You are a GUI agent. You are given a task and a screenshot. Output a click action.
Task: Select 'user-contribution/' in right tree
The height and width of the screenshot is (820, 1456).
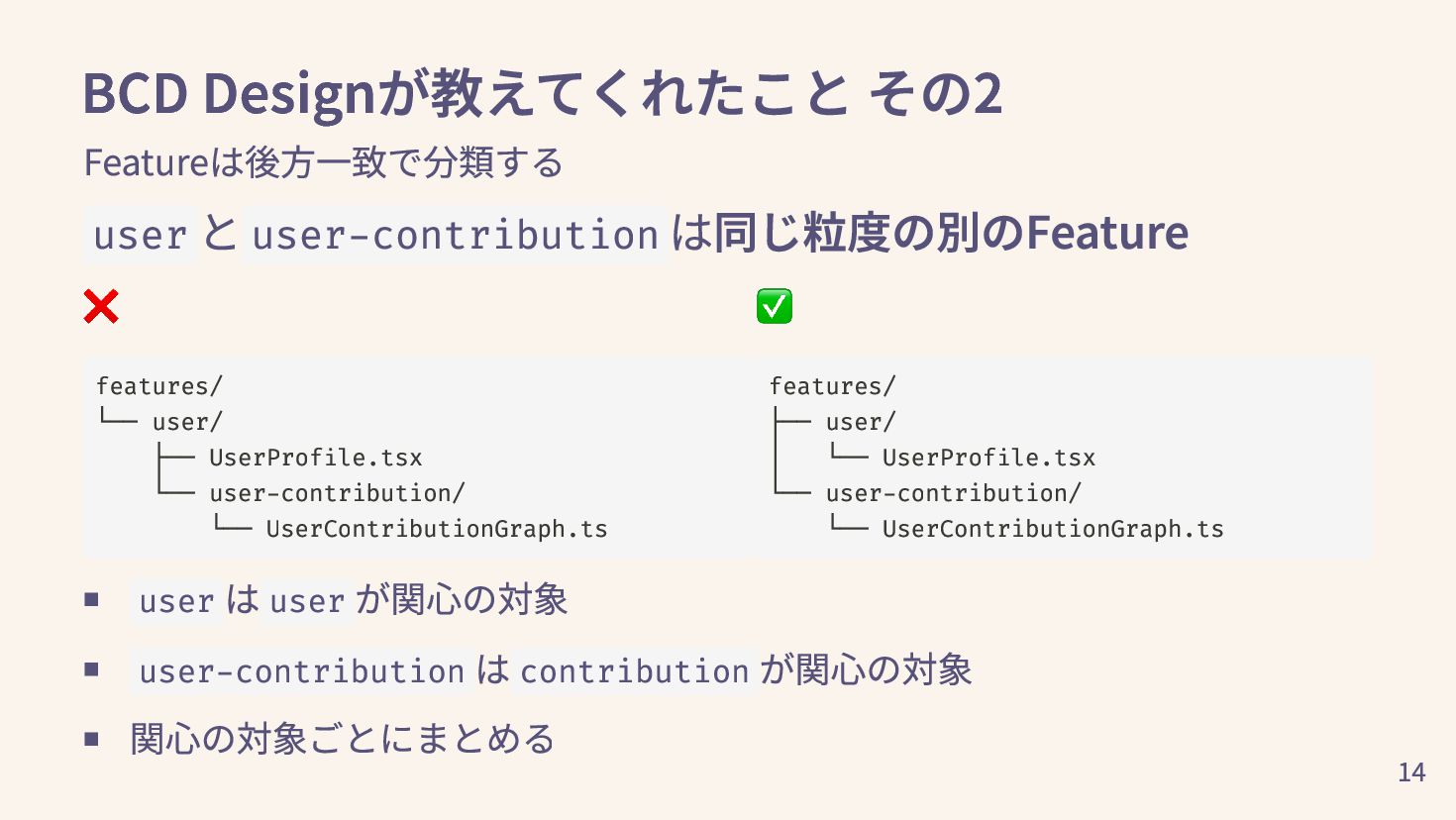953,493
